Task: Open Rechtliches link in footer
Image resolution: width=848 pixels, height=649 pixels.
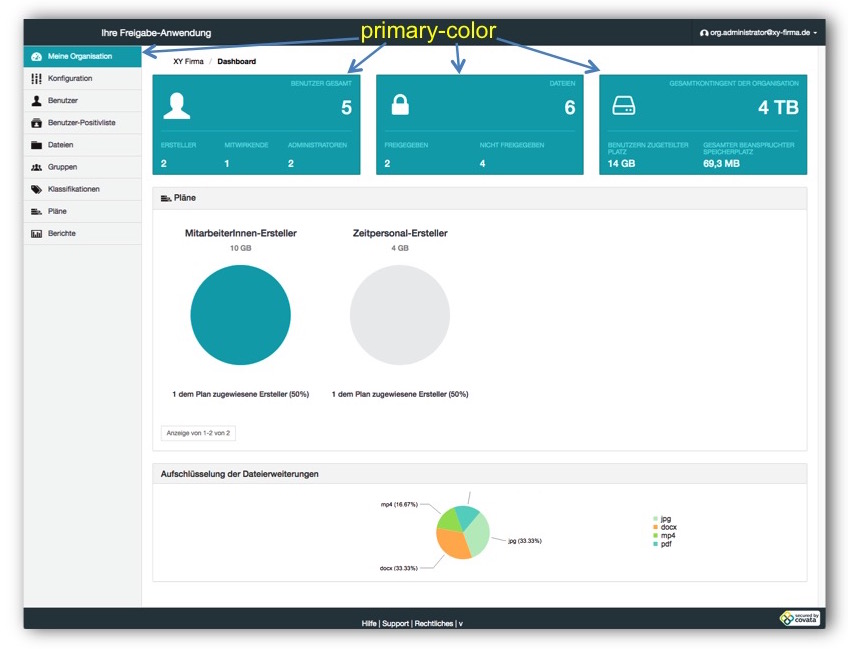Action: 434,624
